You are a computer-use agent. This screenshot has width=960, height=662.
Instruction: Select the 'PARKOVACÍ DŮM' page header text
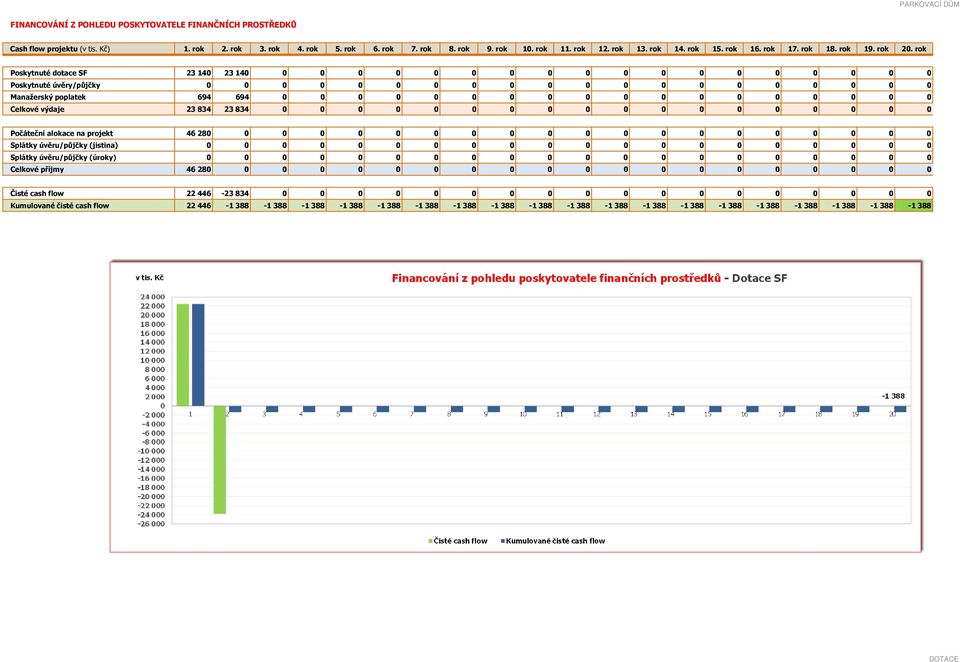pyautogui.click(x=929, y=4)
